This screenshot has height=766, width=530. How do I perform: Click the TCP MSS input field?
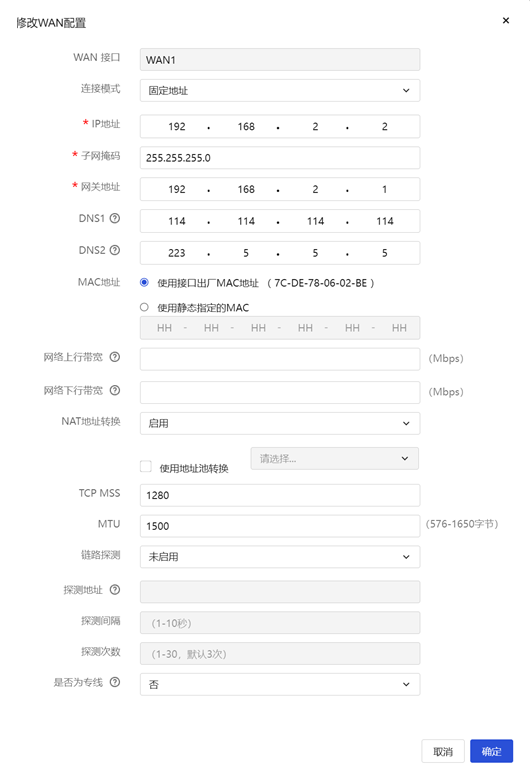click(x=280, y=495)
